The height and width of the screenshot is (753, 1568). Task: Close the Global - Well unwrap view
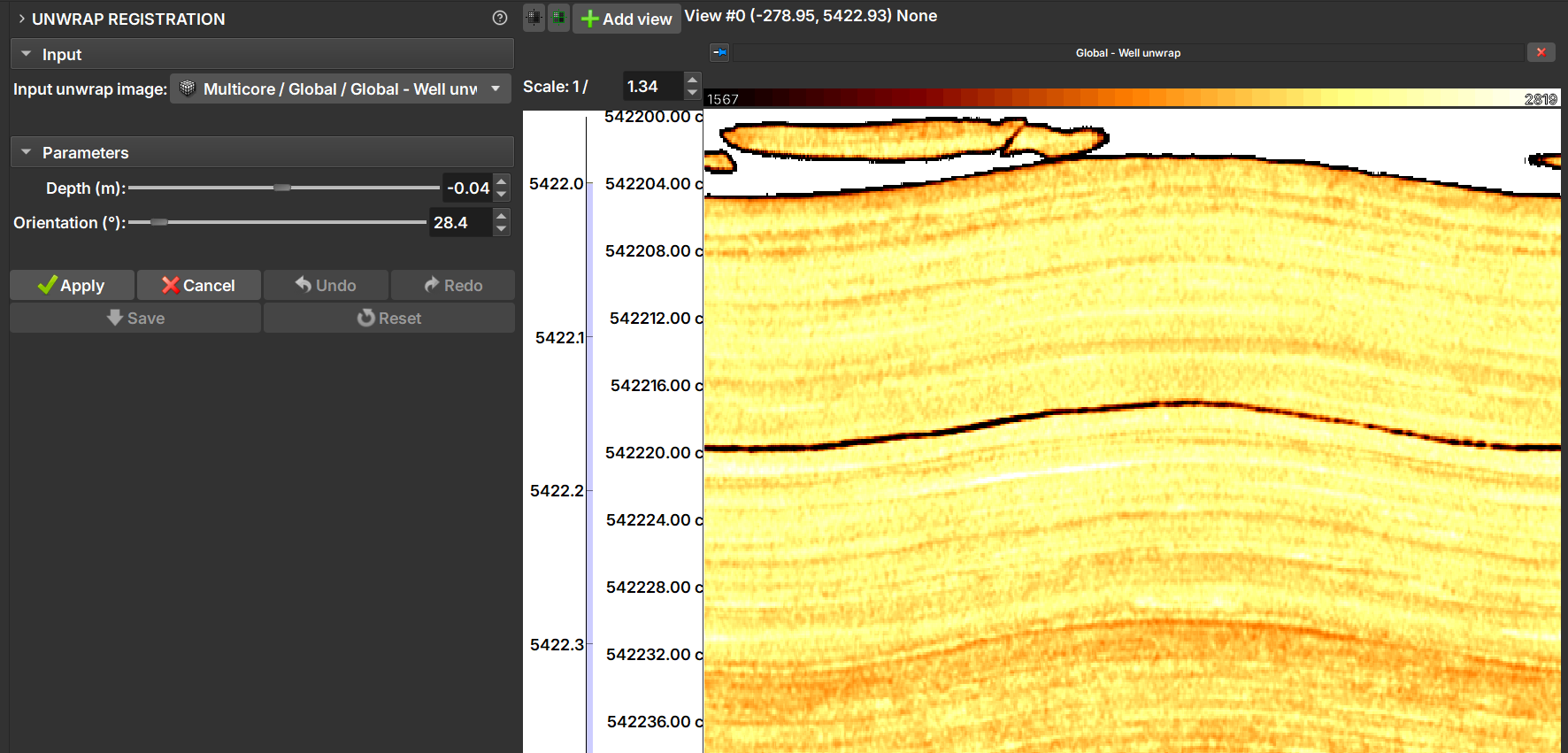[1541, 52]
